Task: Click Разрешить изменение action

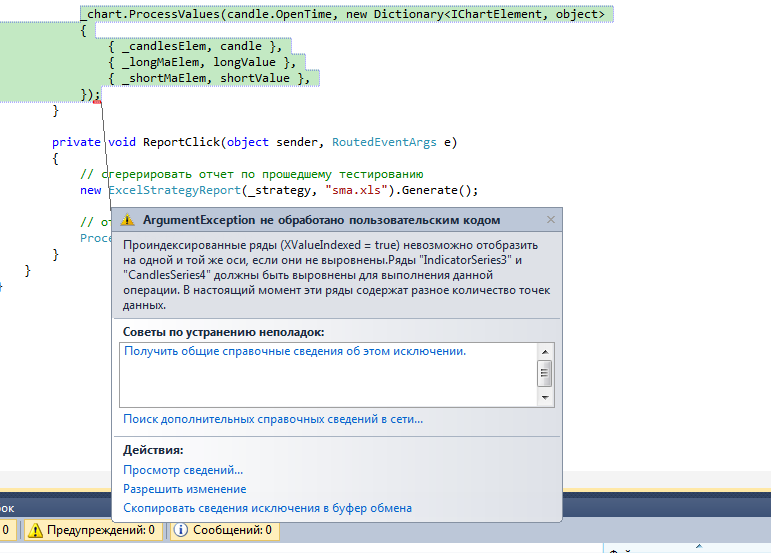Action: (184, 489)
